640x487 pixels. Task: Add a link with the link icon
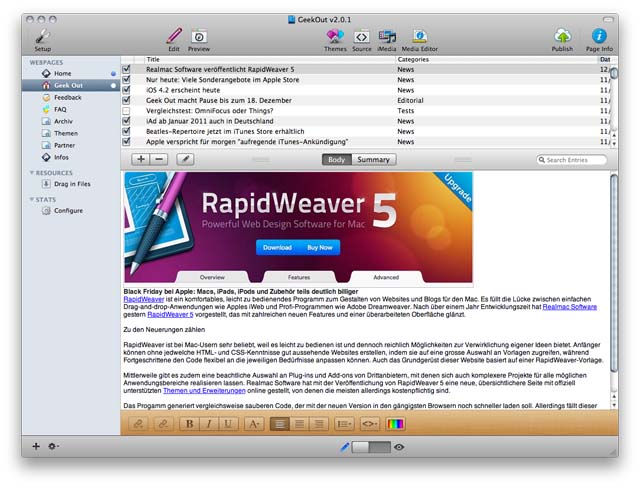tap(138, 424)
